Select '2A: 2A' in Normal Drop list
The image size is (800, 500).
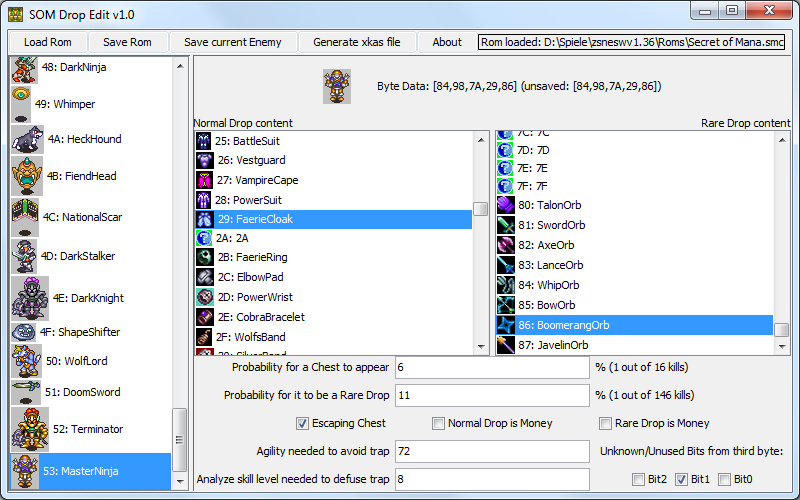[x=334, y=238]
